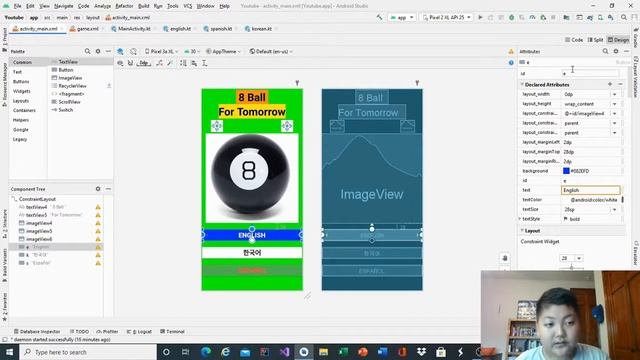The width and height of the screenshot is (640, 360).
Task: Open the layout_height dropdown arrow
Action: pyautogui.click(x=614, y=104)
